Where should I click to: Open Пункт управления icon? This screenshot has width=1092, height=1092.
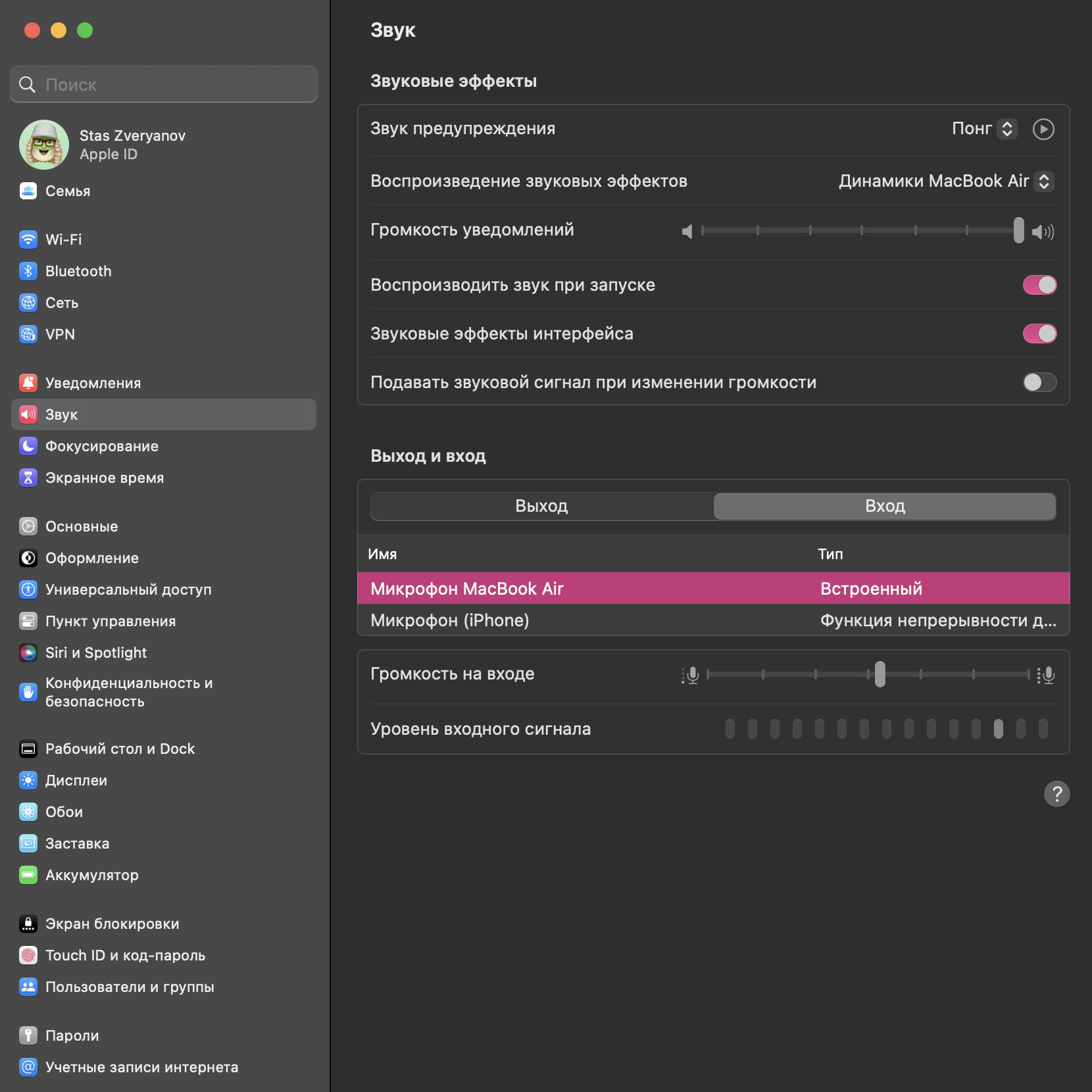click(28, 621)
